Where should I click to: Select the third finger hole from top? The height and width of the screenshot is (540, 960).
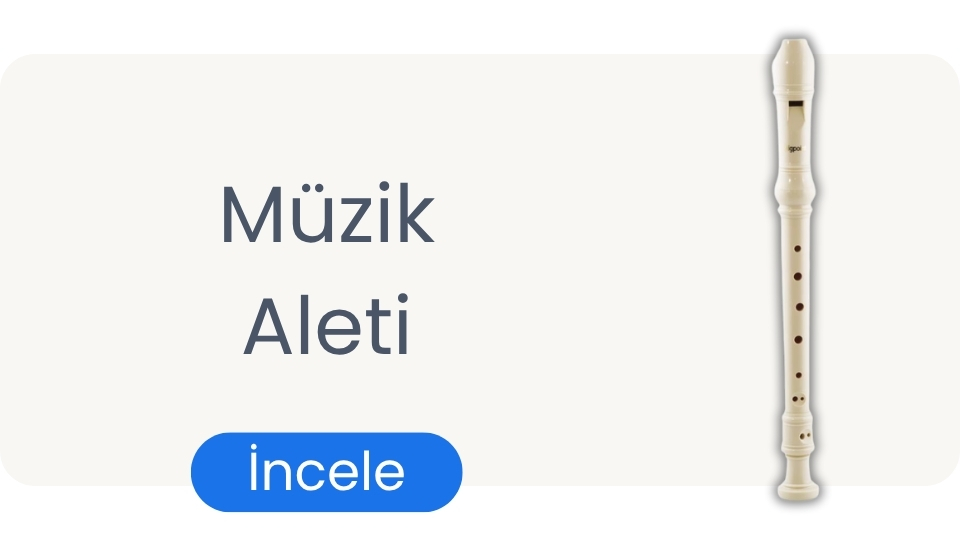[798, 308]
